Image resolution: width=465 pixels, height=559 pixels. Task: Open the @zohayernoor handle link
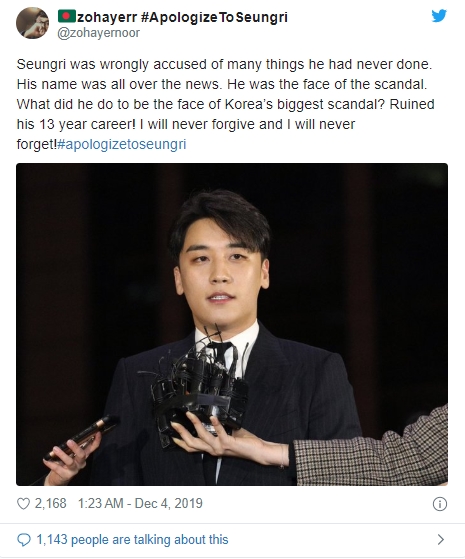tap(98, 33)
